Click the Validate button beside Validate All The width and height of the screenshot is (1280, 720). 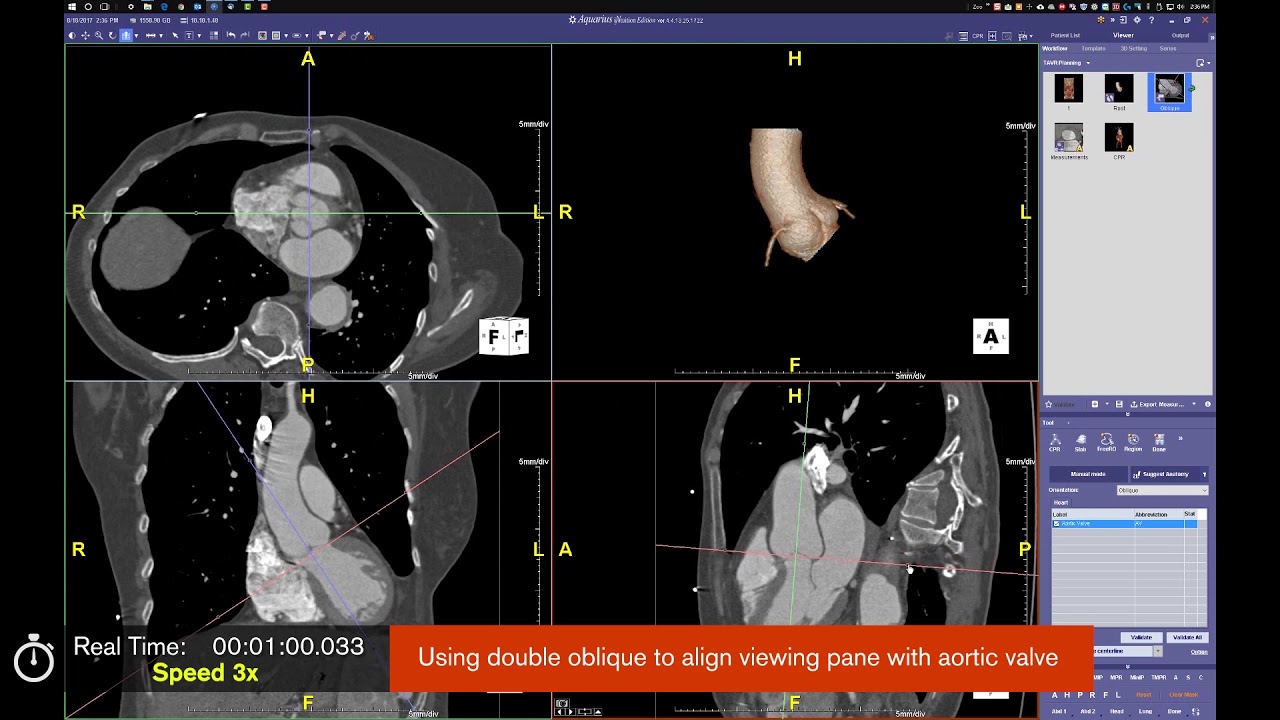coord(1142,637)
